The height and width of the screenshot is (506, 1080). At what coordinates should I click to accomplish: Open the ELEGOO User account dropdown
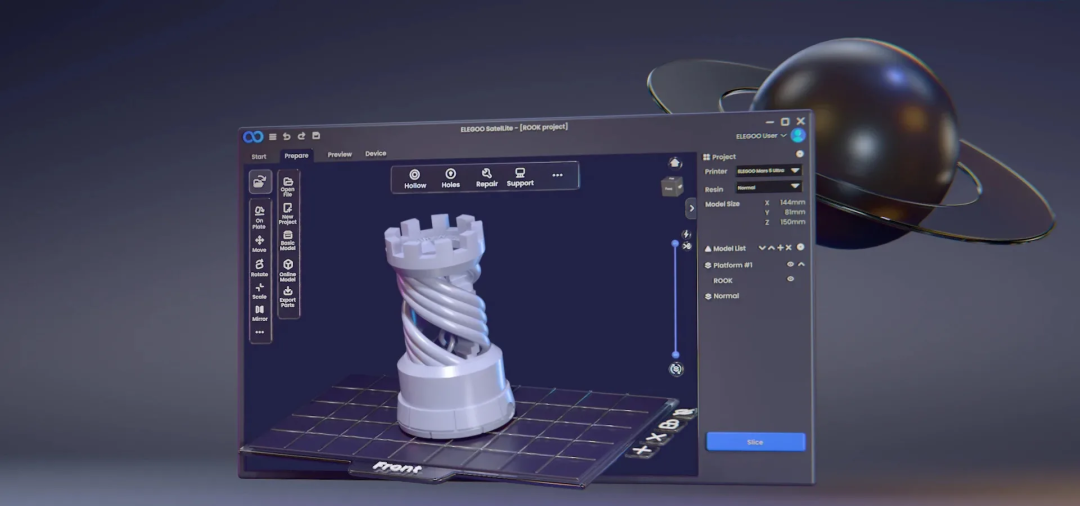tap(761, 136)
